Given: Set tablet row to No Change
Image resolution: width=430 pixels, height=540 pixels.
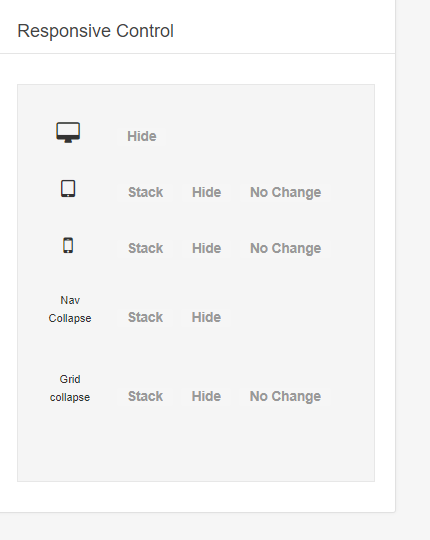Looking at the screenshot, I should (x=285, y=192).
